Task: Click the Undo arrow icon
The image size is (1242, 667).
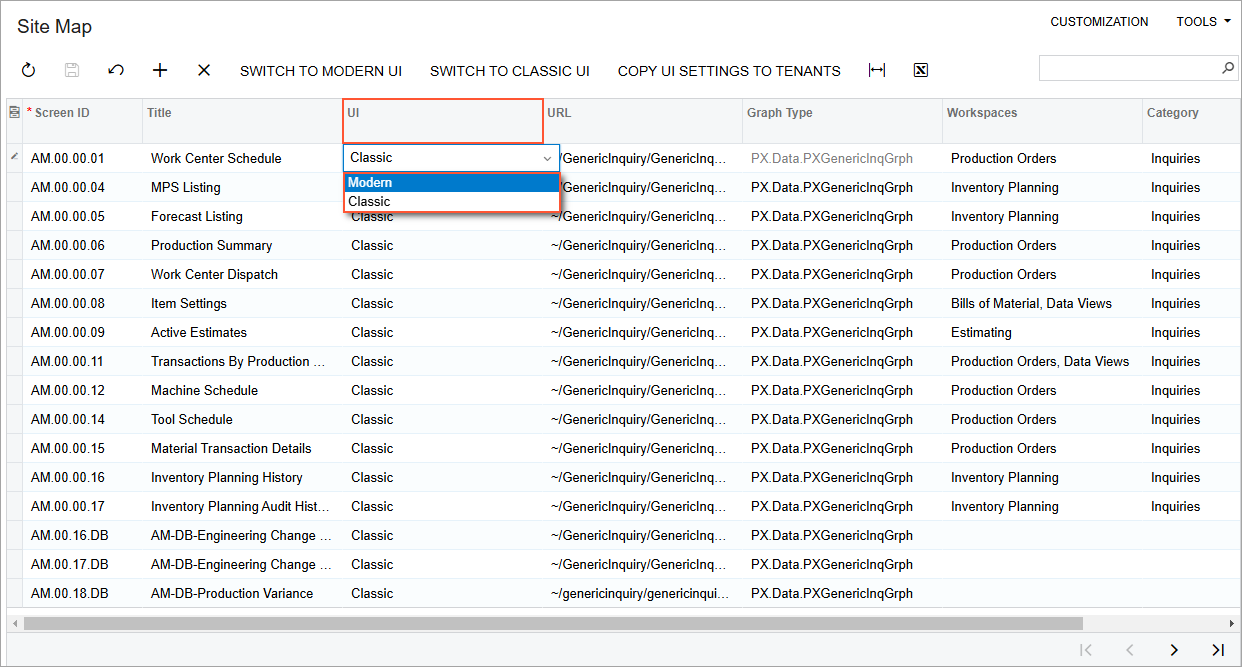Action: (116, 70)
